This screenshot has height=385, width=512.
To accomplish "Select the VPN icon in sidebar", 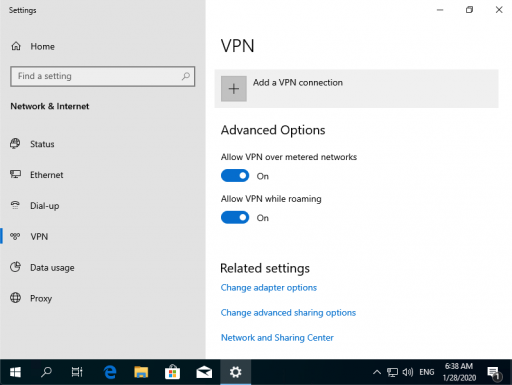I will pyautogui.click(x=15, y=236).
